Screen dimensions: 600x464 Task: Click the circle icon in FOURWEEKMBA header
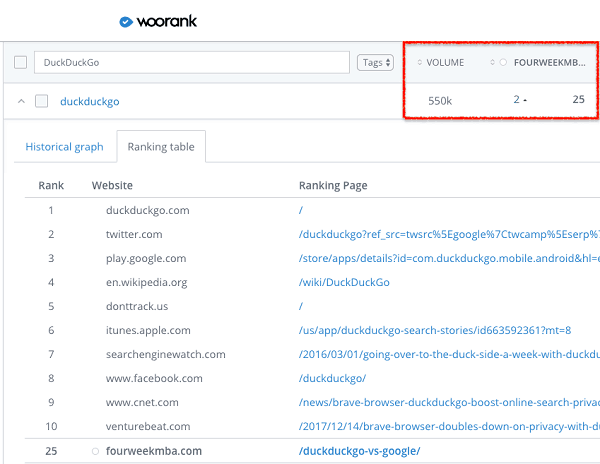coord(503,63)
